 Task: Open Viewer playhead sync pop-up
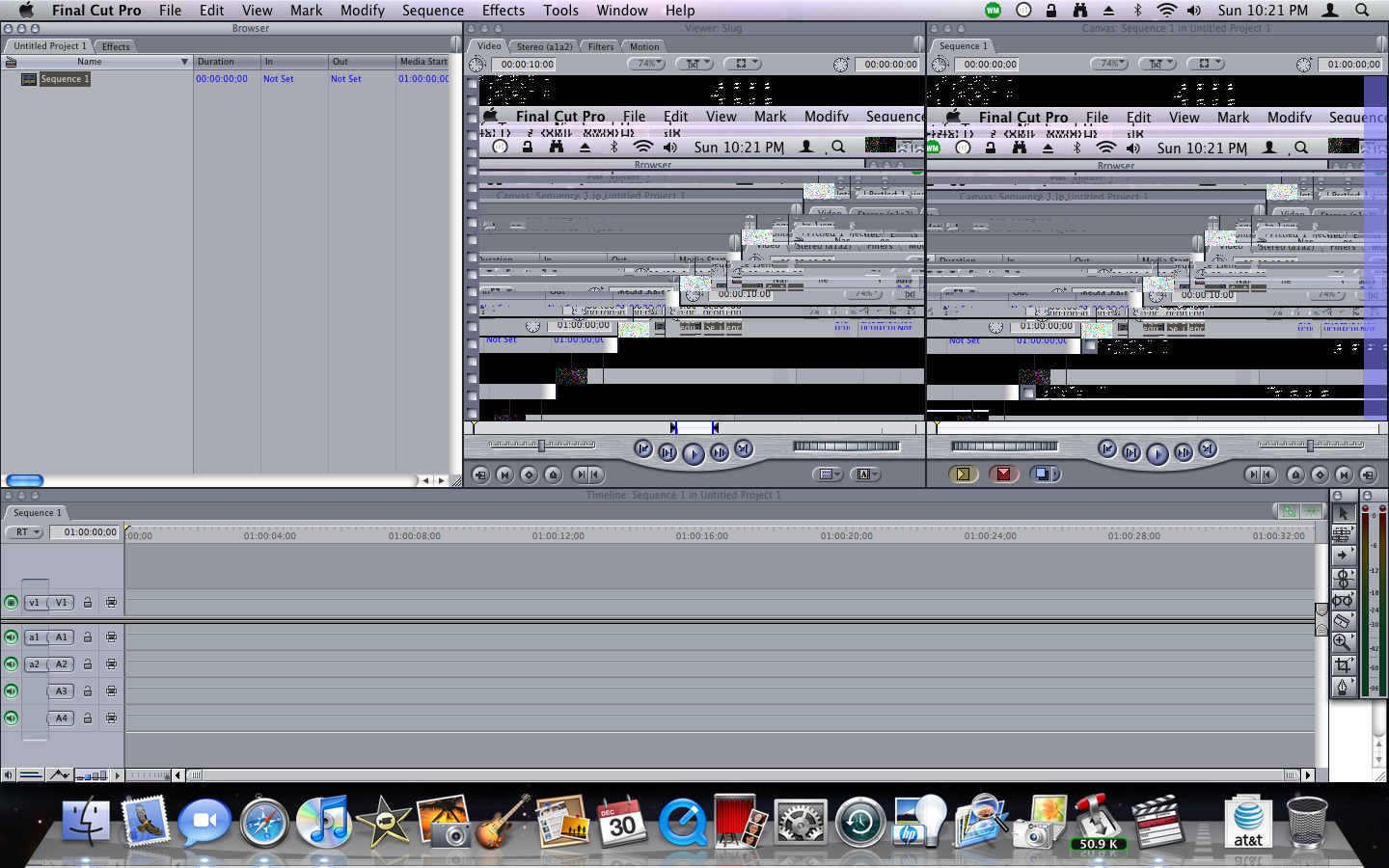click(694, 64)
